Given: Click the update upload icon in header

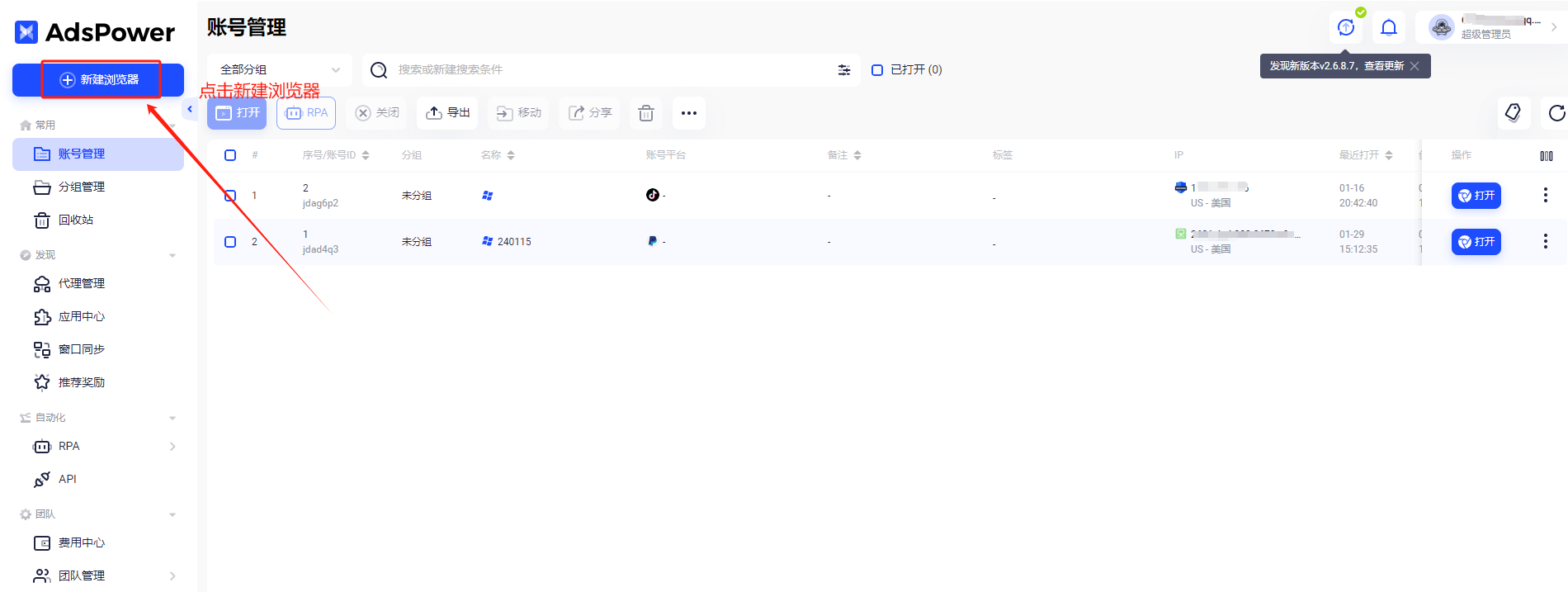Looking at the screenshot, I should 1346,27.
